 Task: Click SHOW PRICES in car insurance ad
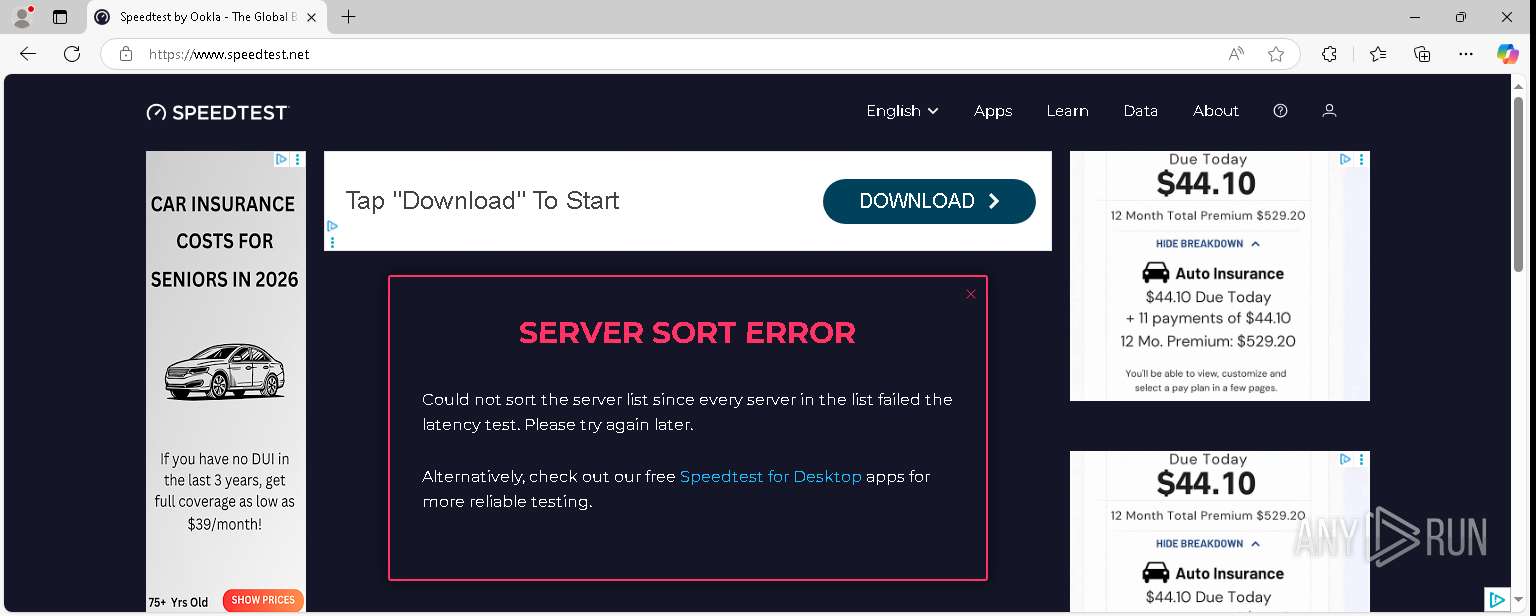(263, 600)
